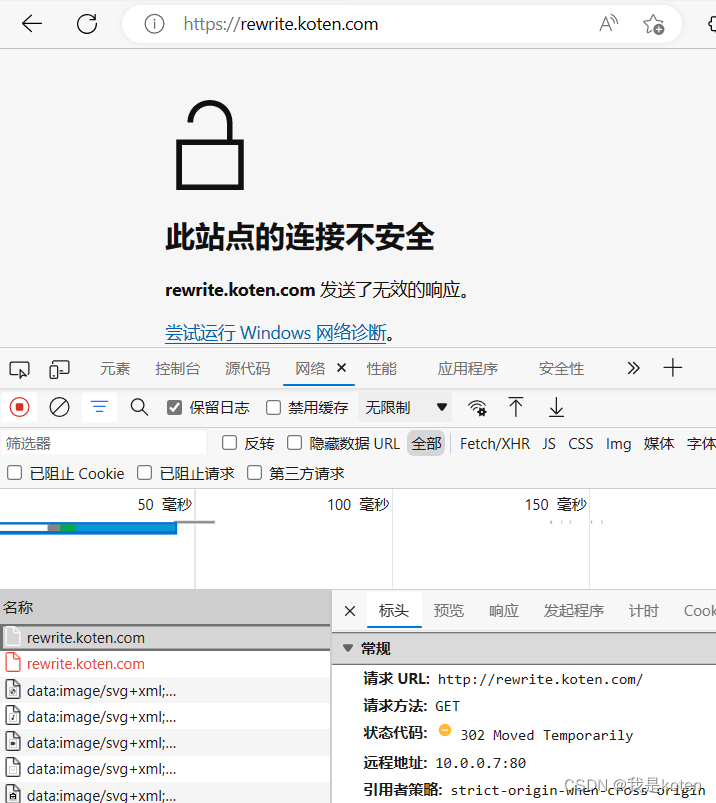Screen dimensions: 716x803
Task: Filter requests by Fetch/XHR
Action: click(495, 443)
